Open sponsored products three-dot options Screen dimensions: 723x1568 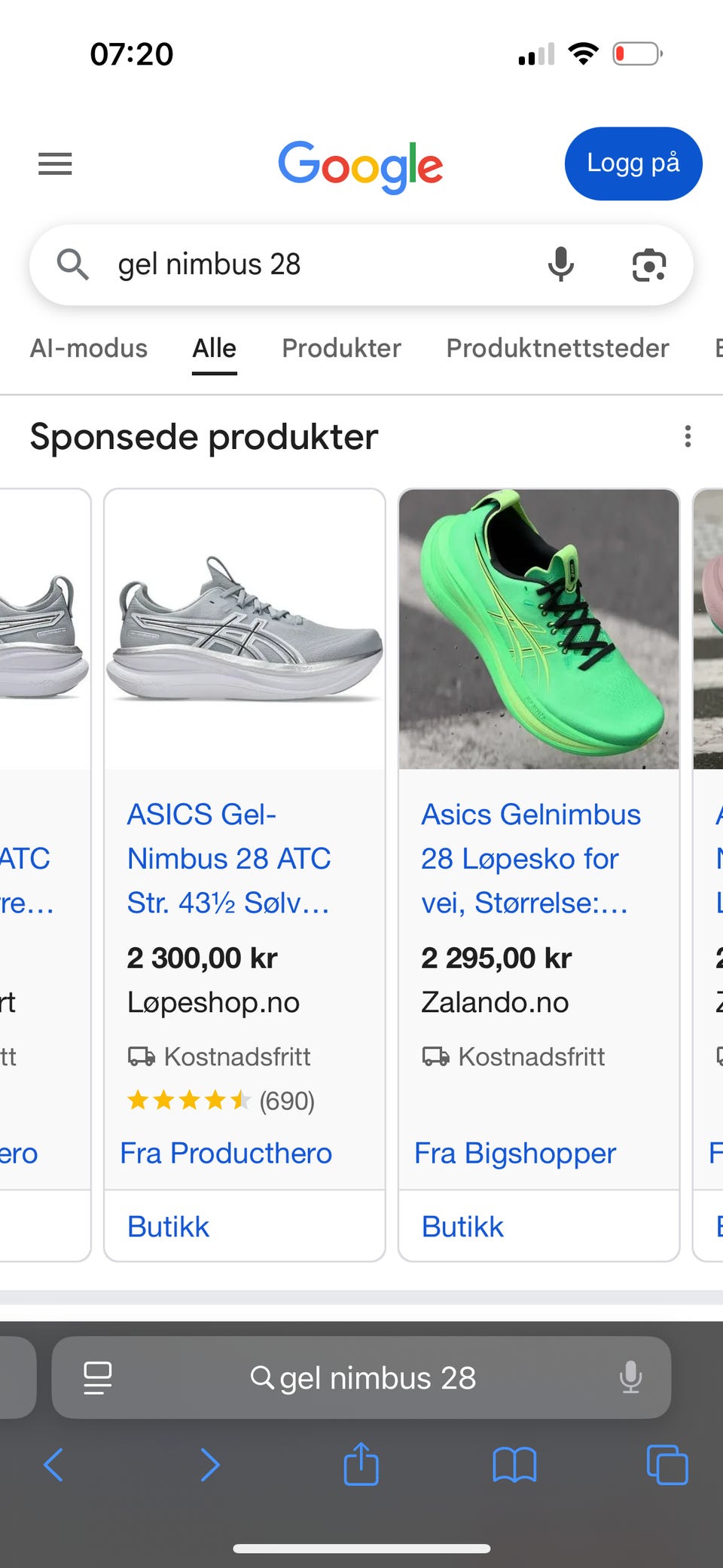(x=687, y=436)
